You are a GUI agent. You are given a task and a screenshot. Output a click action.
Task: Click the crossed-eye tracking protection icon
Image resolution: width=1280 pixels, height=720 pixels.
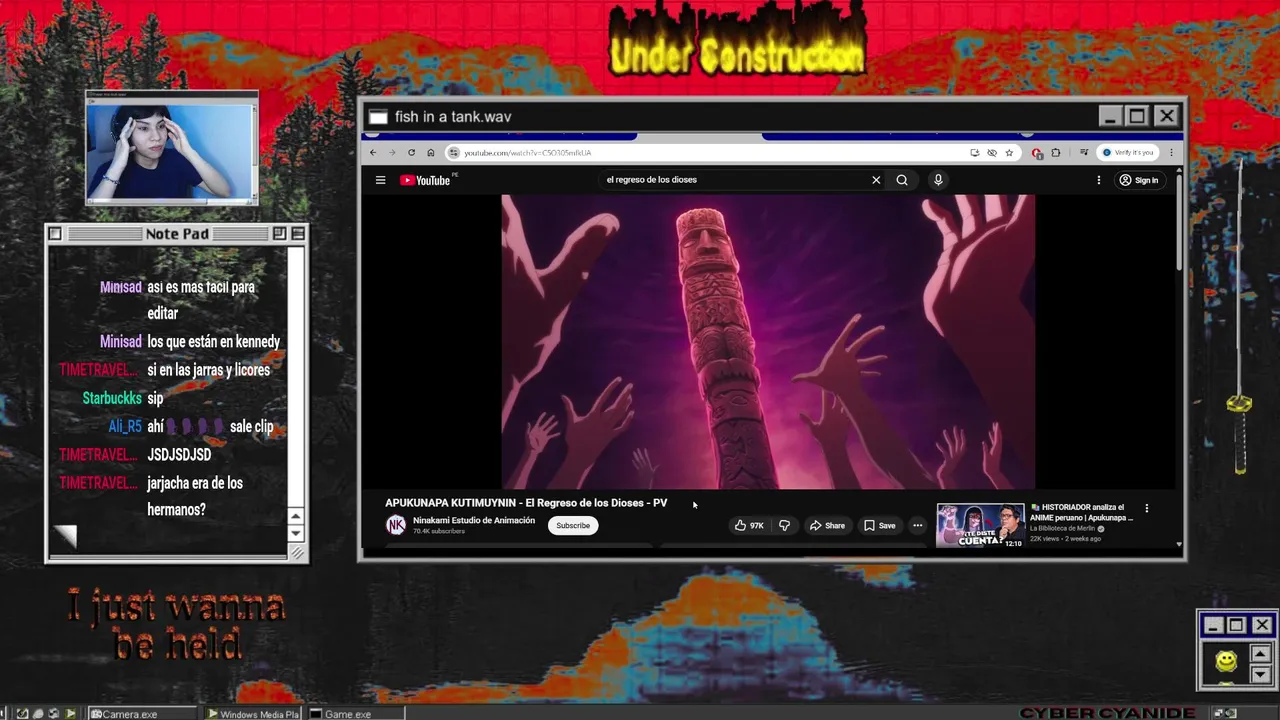(992, 153)
